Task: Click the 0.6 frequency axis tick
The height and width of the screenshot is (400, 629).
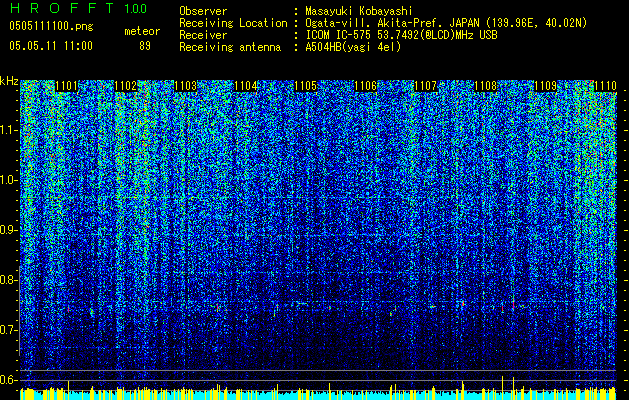Action: point(8,380)
